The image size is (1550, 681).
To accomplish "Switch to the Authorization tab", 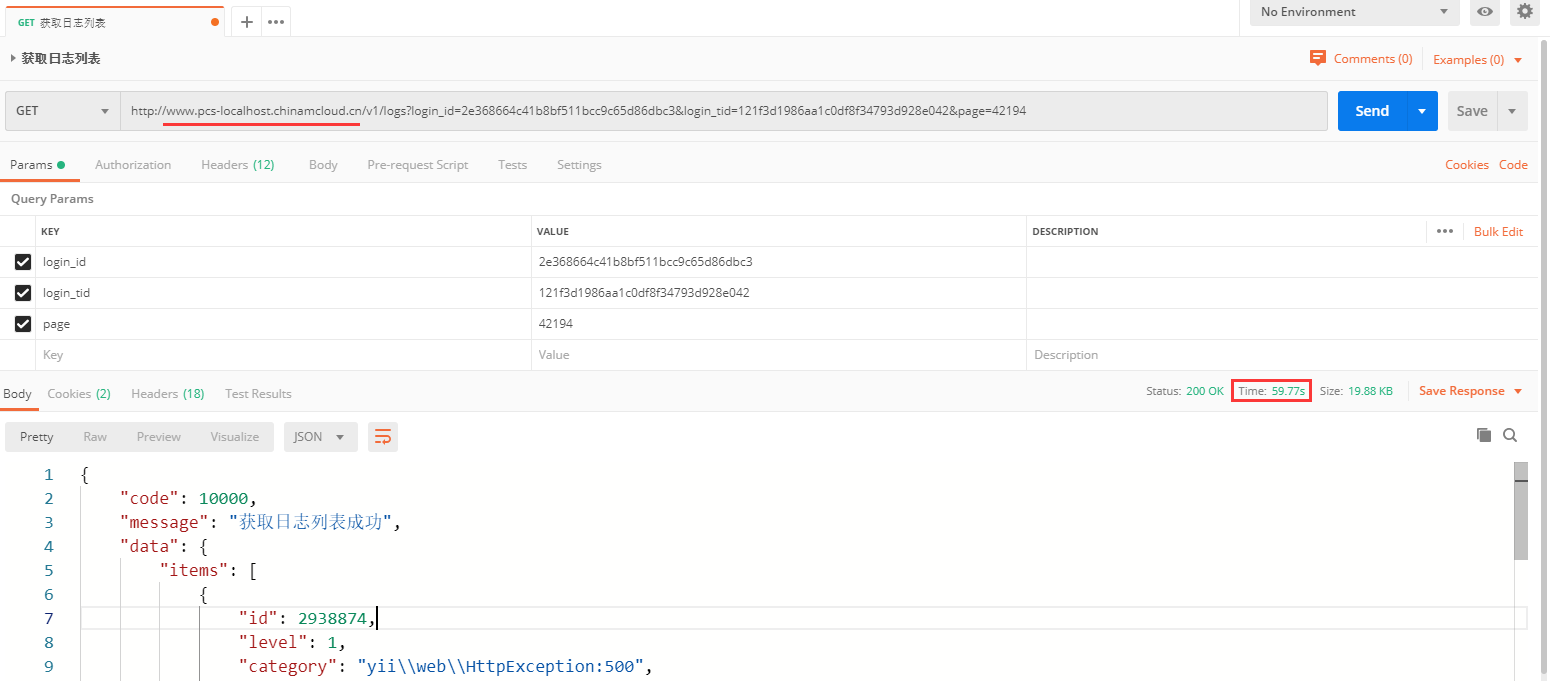I will click(133, 165).
